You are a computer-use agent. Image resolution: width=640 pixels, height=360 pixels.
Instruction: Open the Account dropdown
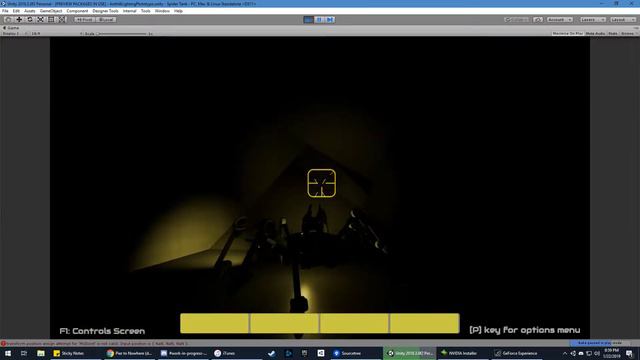click(560, 20)
